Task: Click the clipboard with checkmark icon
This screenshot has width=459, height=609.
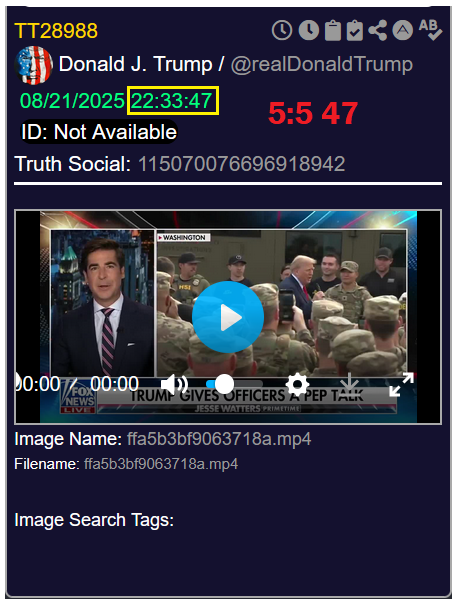Action: (x=355, y=30)
